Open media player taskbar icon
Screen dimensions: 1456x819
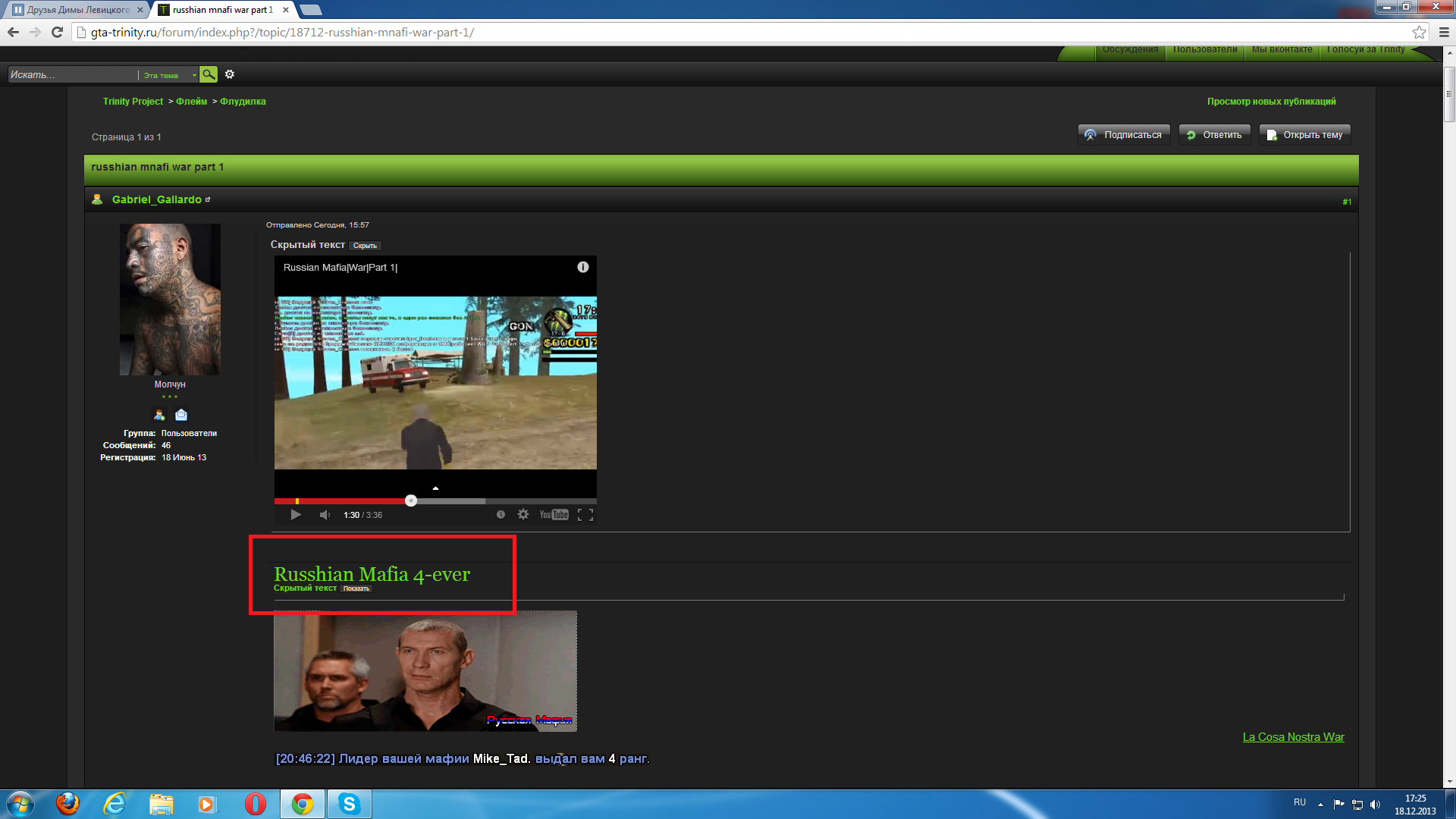point(207,804)
